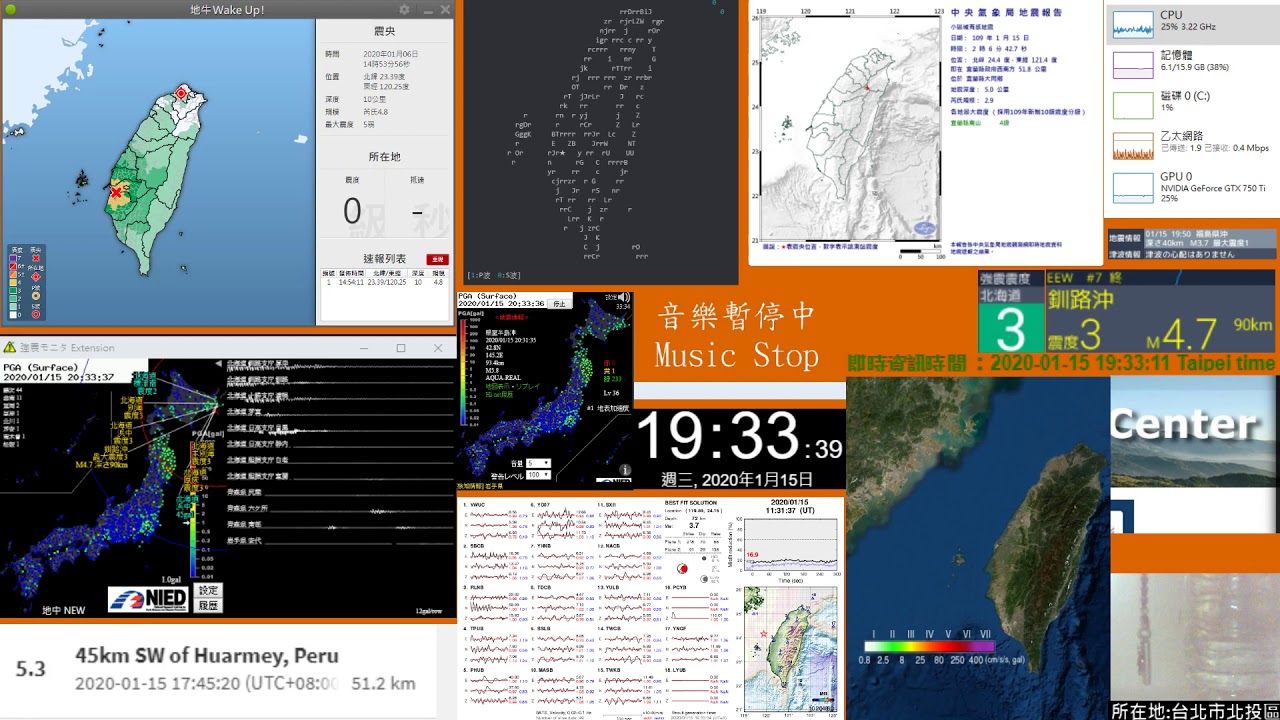Click the warning triangle icon of 強震モニタ Extension
The height and width of the screenshot is (720, 1280).
(x=9, y=348)
